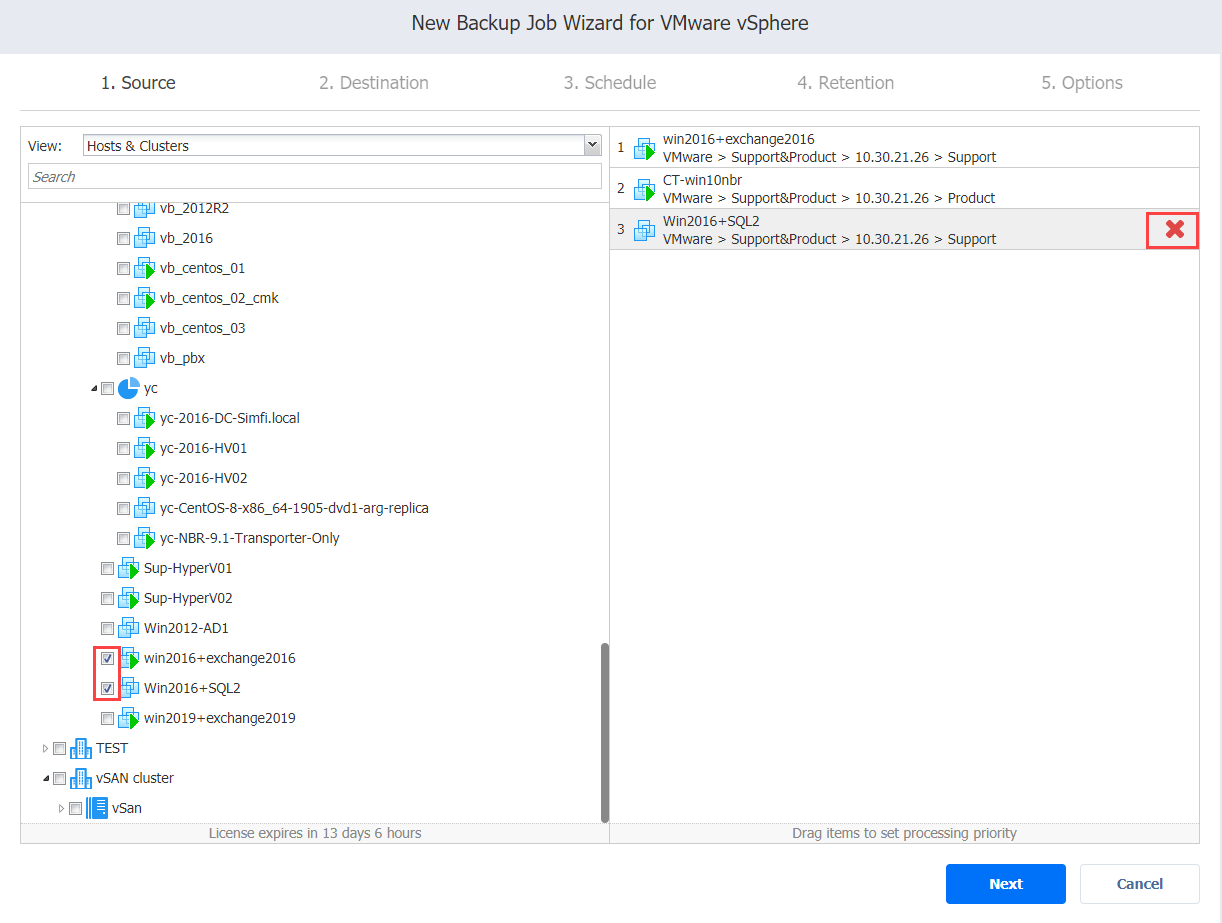Click the vb_centos_02_cmk VM icon
The height and width of the screenshot is (923, 1222).
[x=144, y=298]
